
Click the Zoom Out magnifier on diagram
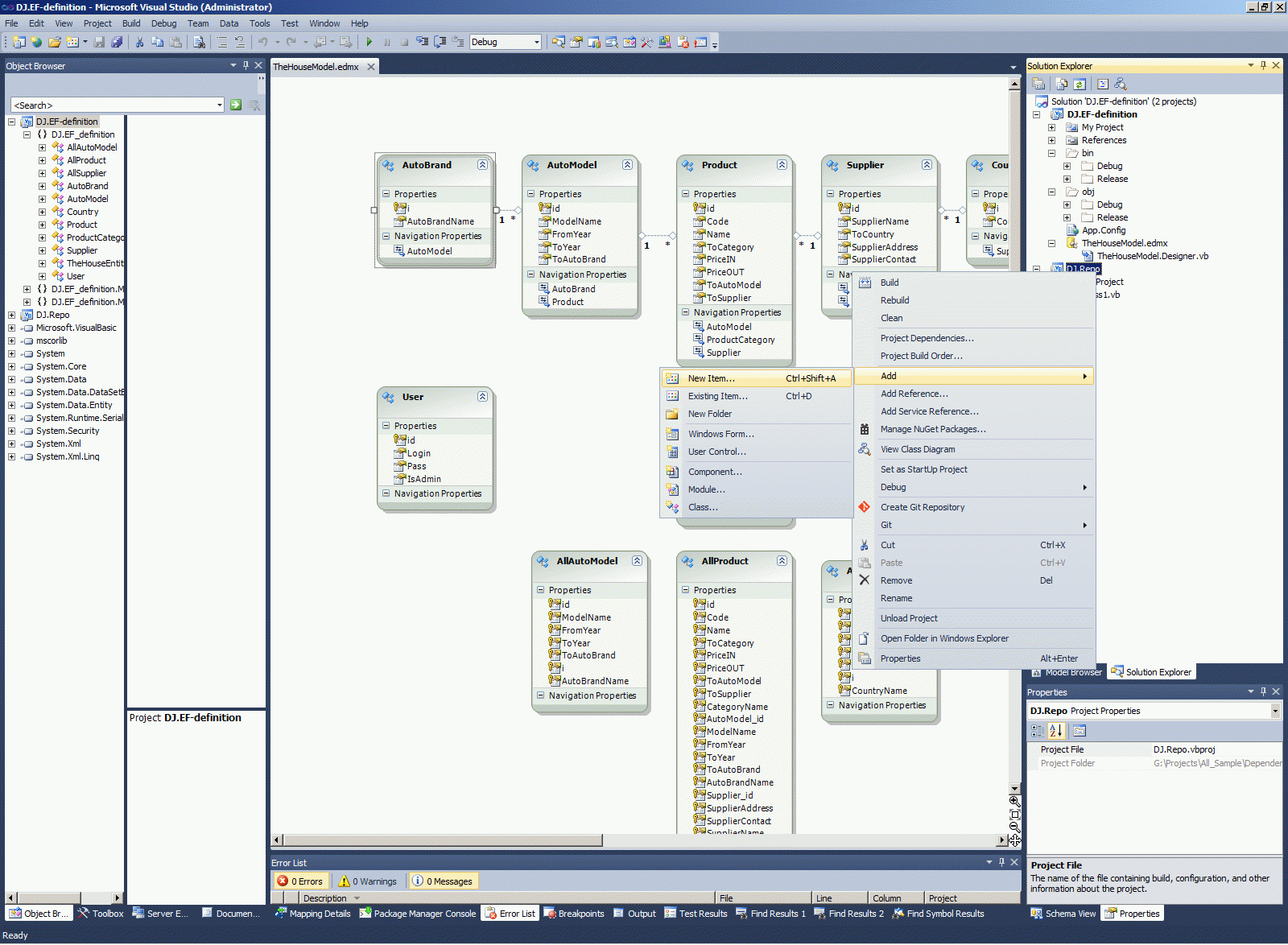(x=1015, y=827)
